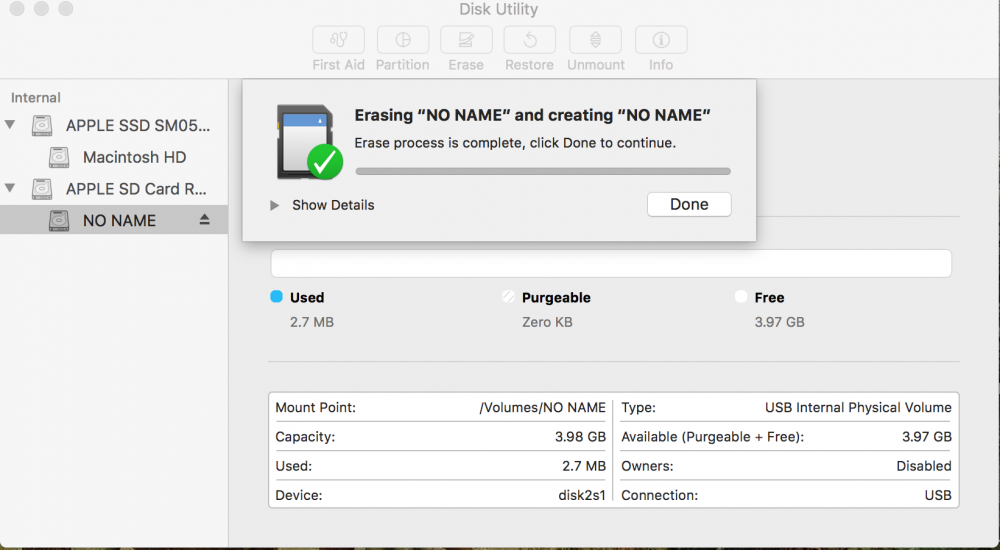The width and height of the screenshot is (1000, 550).
Task: Click the Type value USB Internal Physical Volume
Action: point(858,407)
